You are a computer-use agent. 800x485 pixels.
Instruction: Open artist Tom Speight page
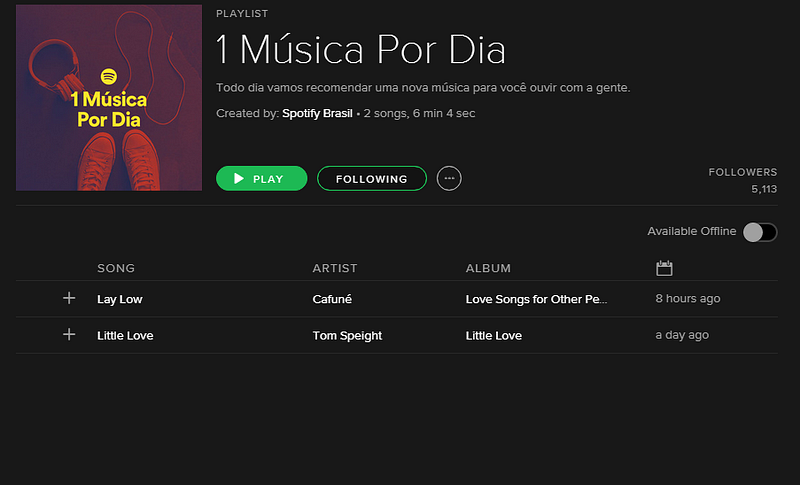tap(347, 336)
